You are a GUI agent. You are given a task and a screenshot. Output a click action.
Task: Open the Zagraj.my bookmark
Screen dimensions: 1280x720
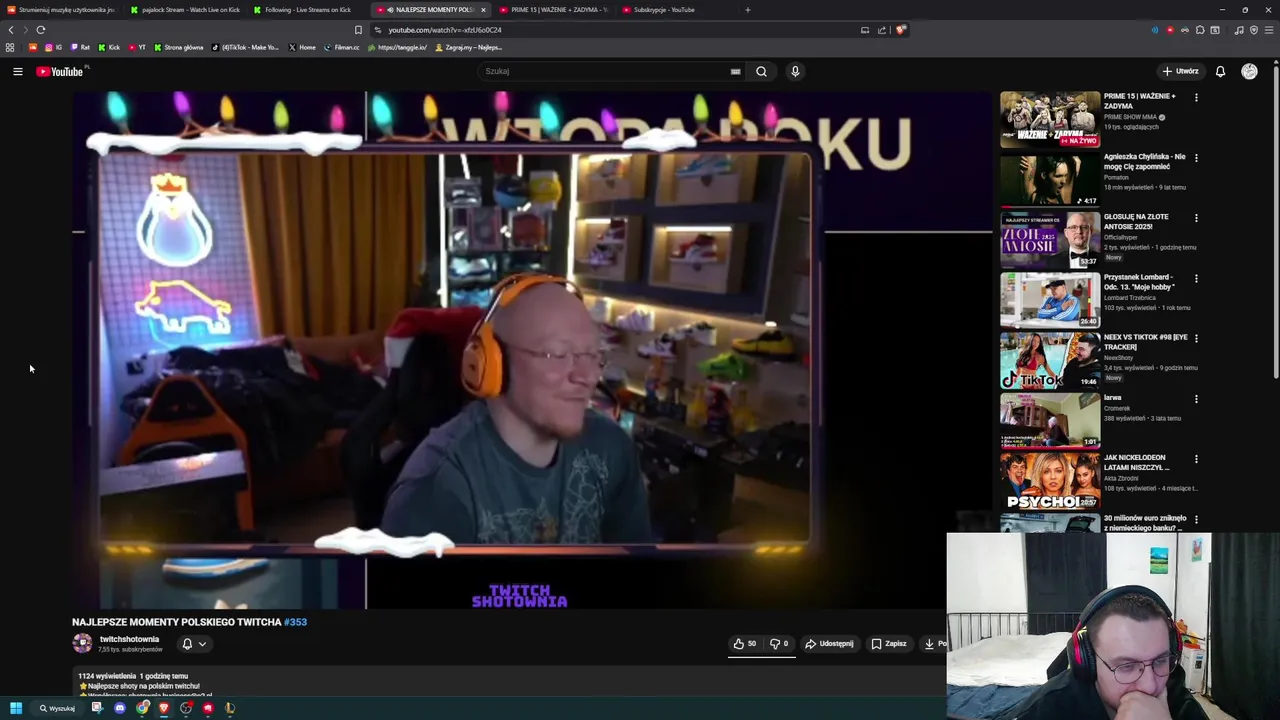[468, 47]
